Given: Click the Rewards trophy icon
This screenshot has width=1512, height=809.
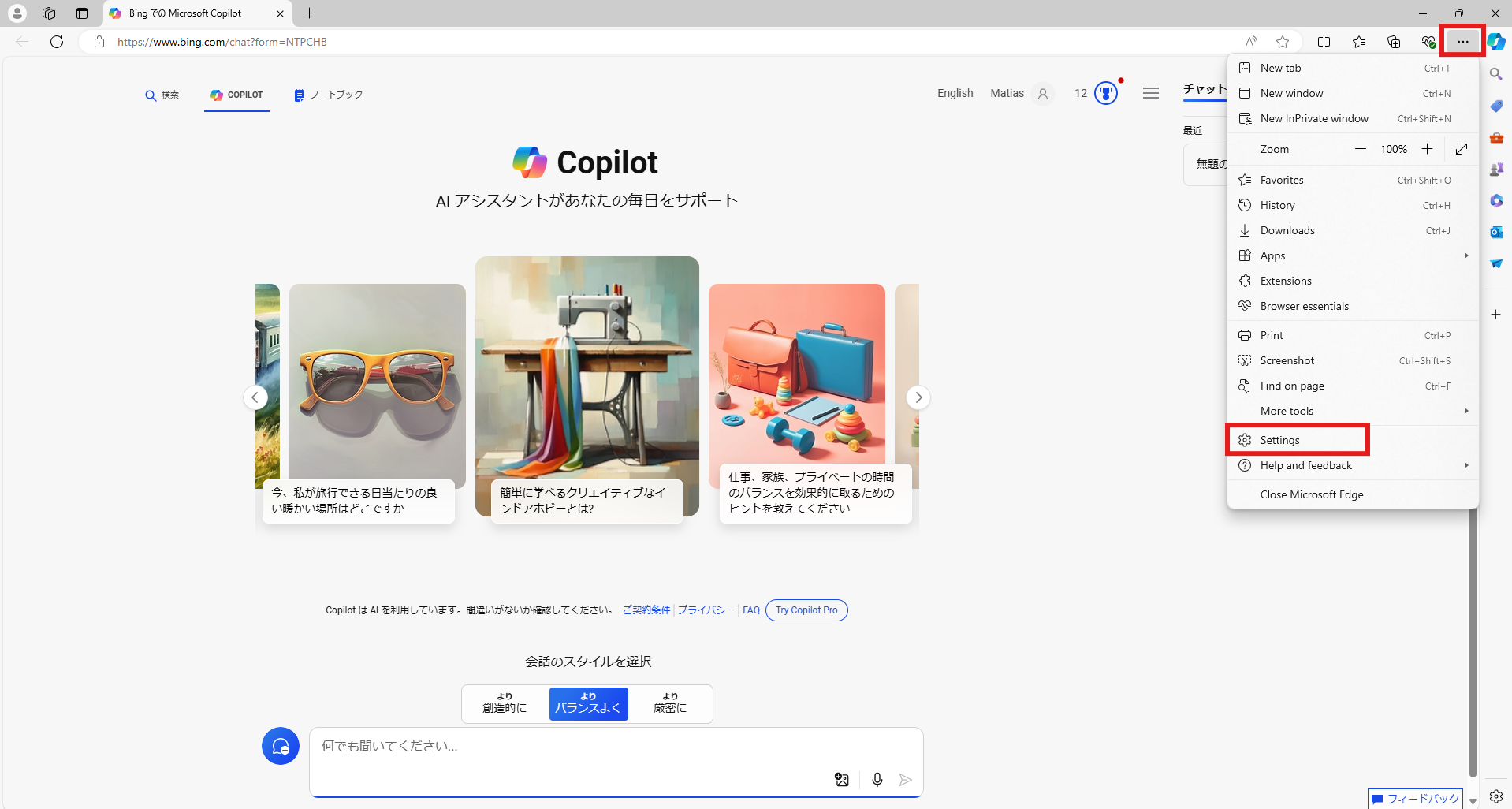Looking at the screenshot, I should coord(1106,93).
